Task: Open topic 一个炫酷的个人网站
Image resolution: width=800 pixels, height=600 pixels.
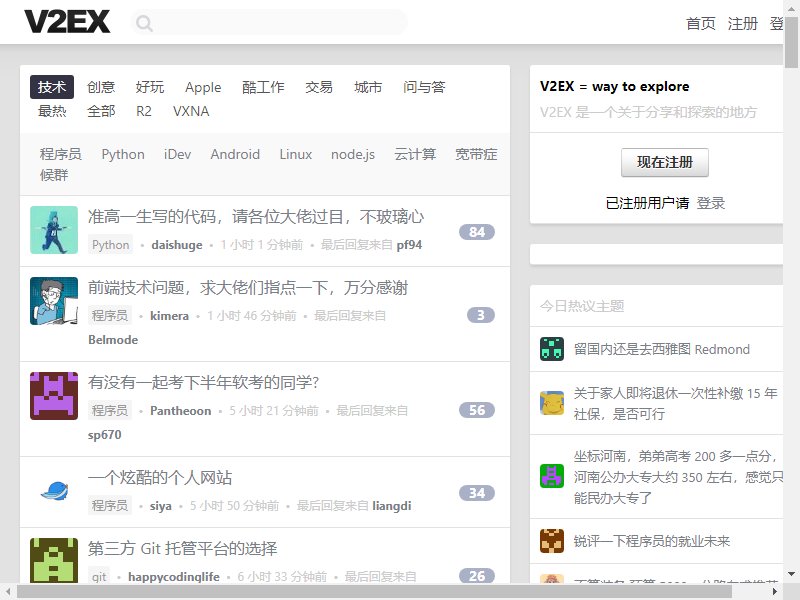Action: click(160, 478)
